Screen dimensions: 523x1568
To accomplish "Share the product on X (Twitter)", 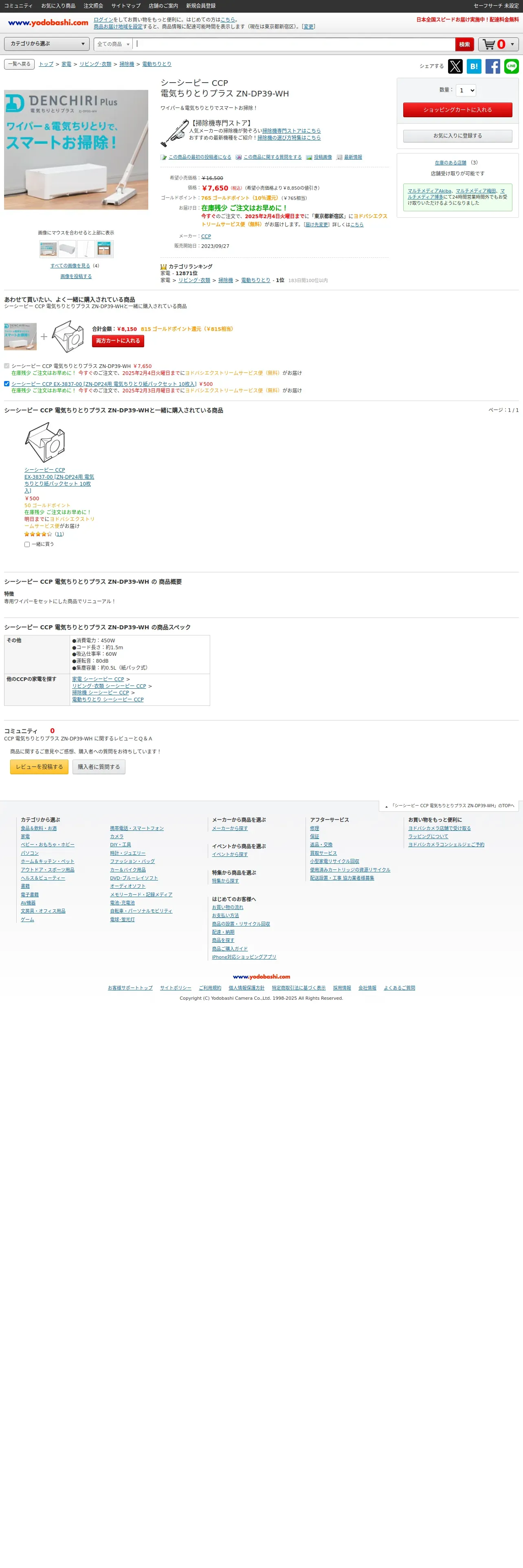I will click(x=455, y=66).
